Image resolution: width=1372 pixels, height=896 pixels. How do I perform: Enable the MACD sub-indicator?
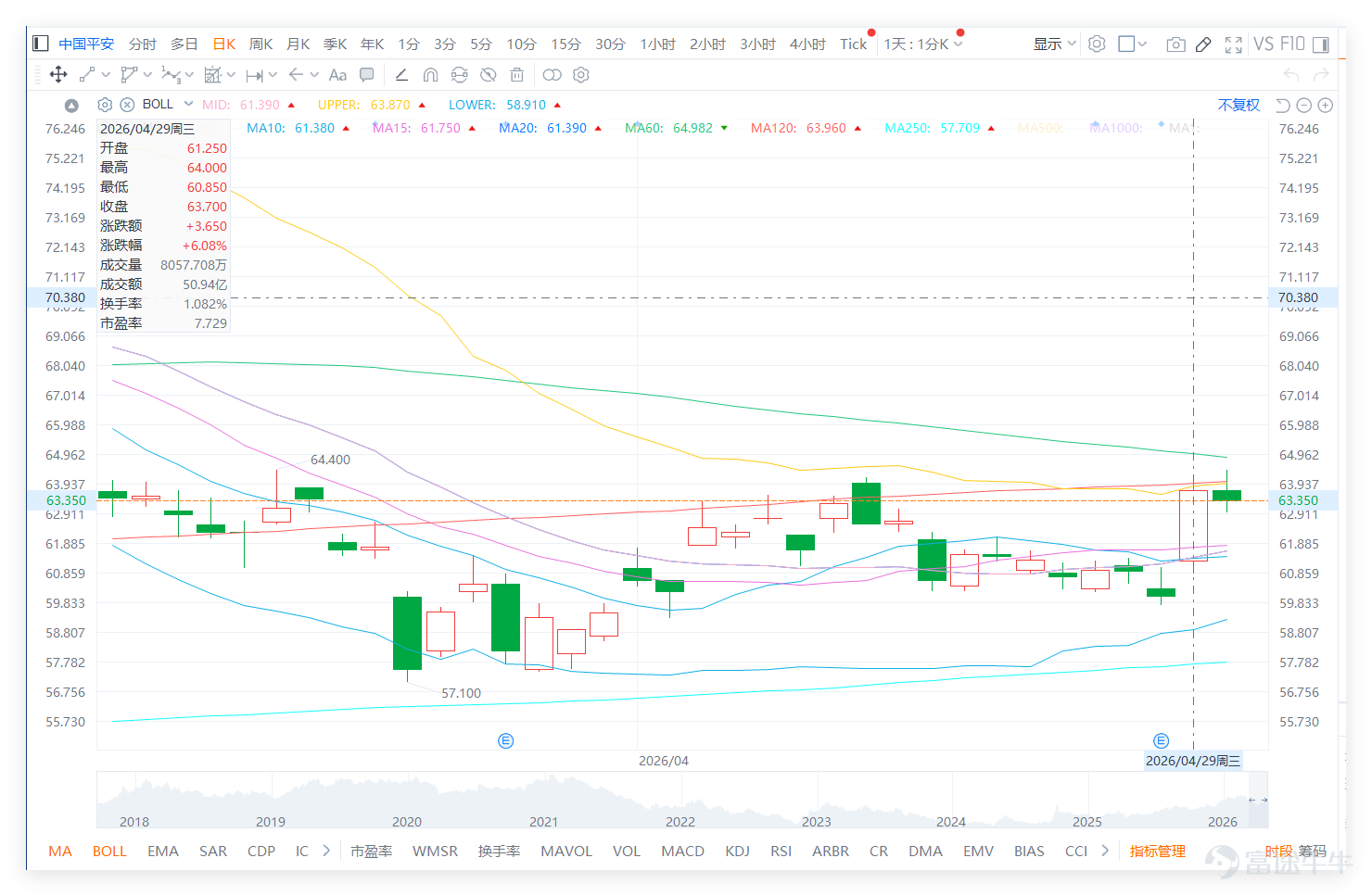coord(682,851)
